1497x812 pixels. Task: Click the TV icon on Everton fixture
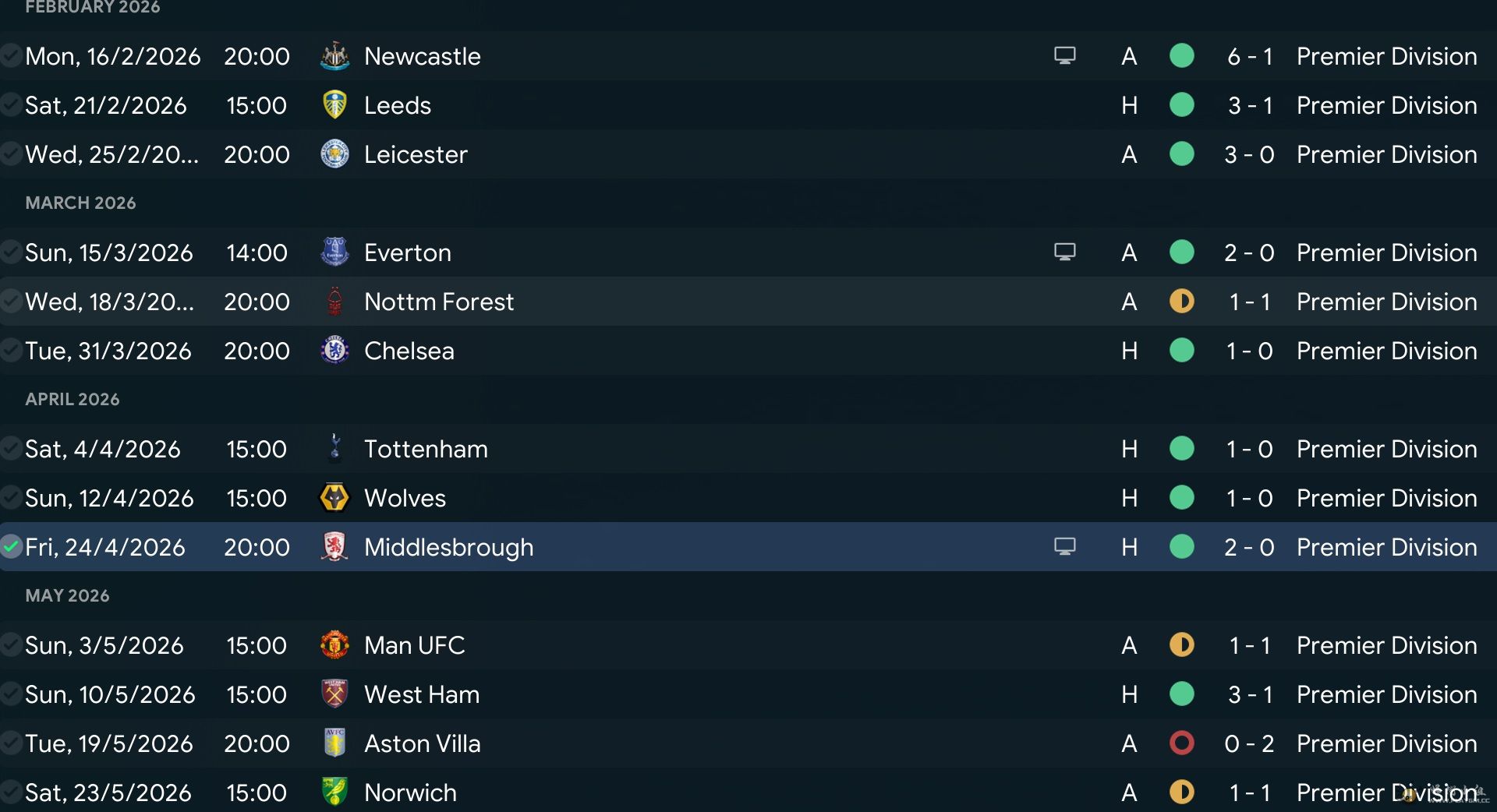click(1064, 252)
